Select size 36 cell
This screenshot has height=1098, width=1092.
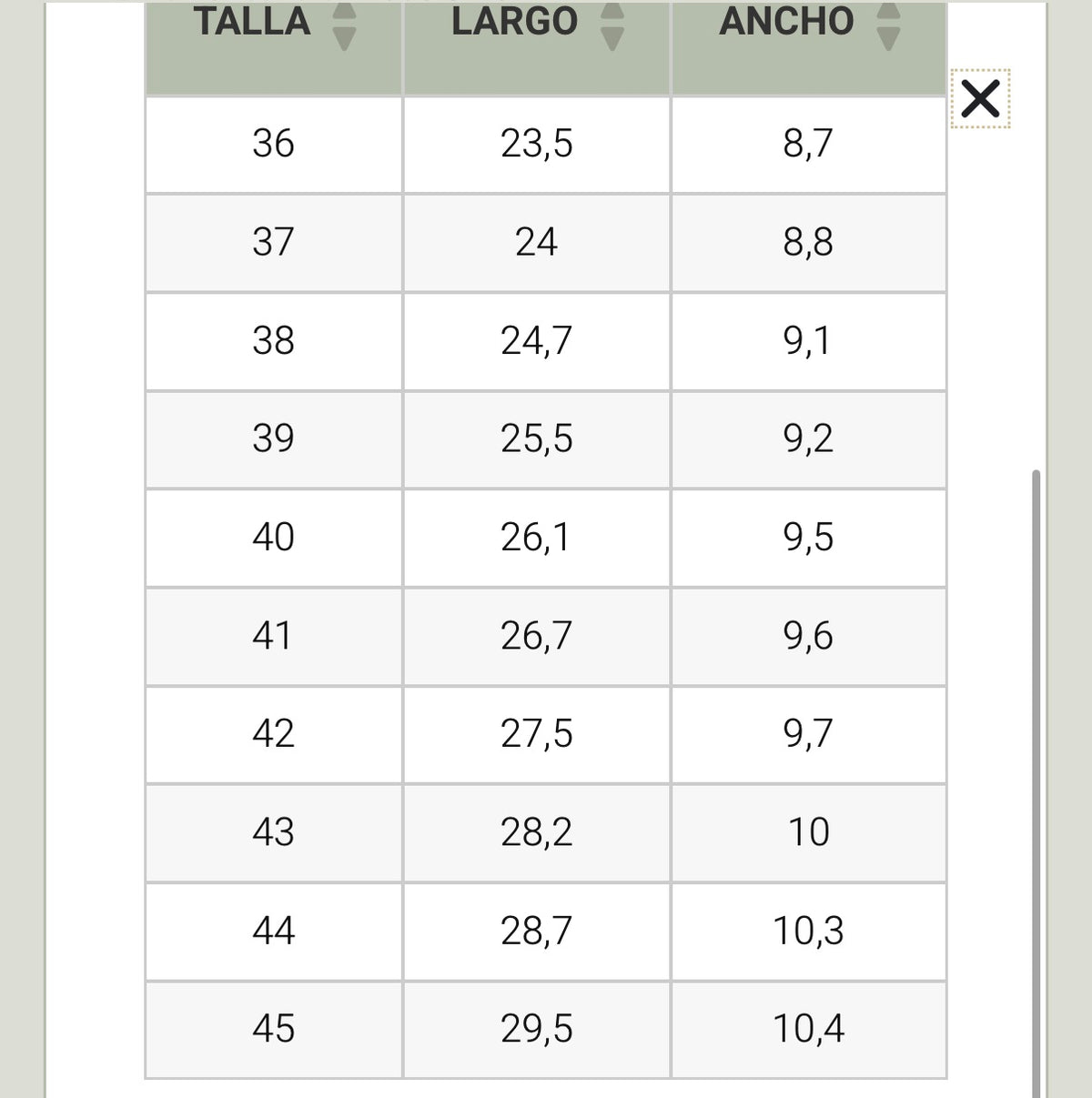pos(274,144)
